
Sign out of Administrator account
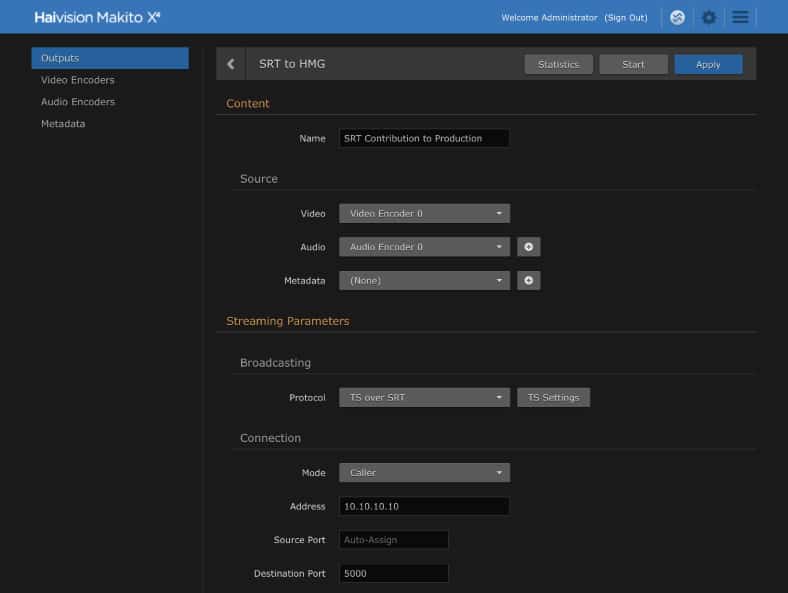click(626, 18)
